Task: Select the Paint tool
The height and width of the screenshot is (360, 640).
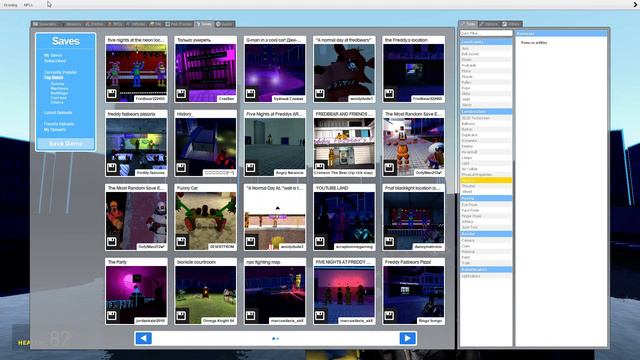Action: tap(486, 257)
